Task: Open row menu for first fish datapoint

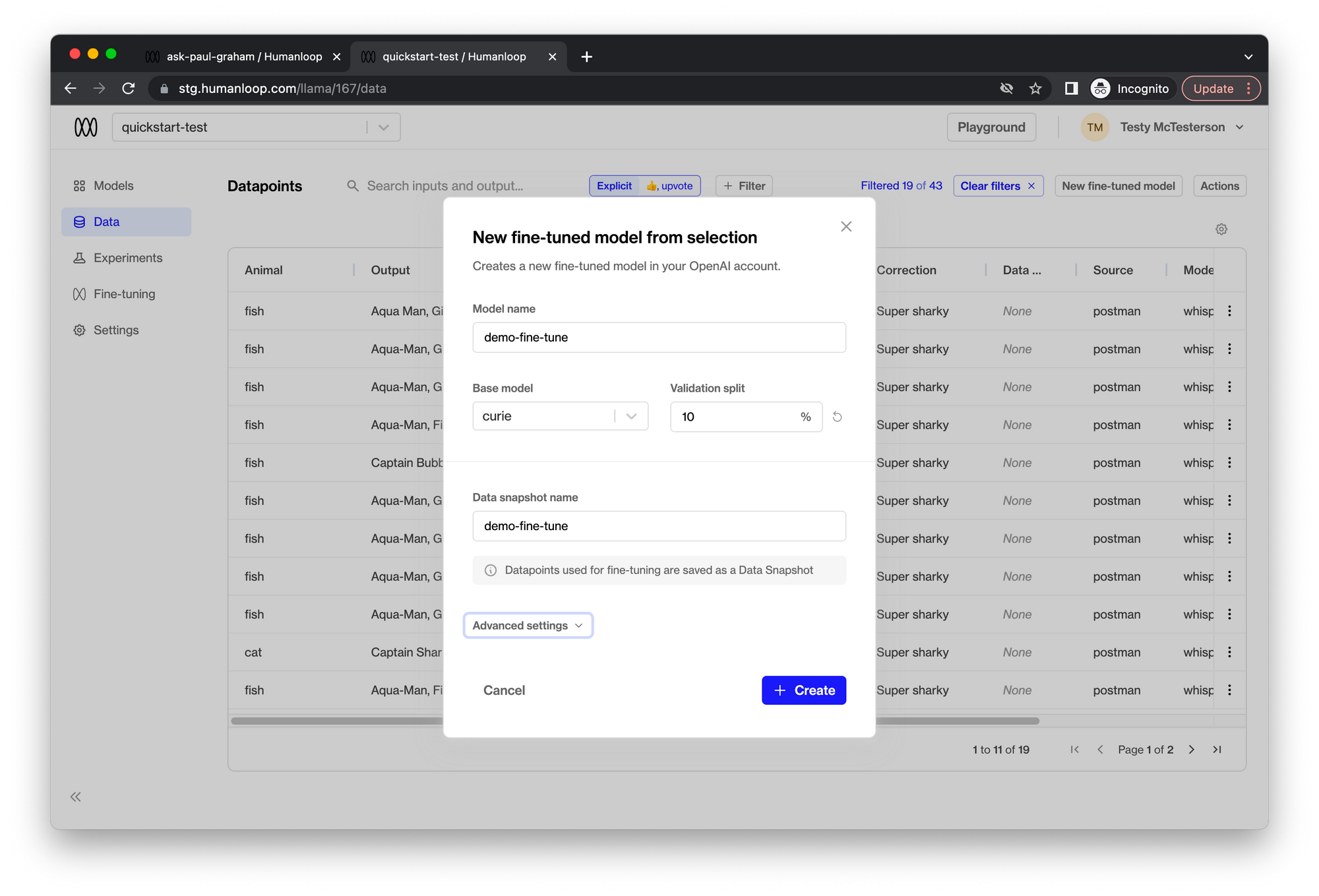Action: click(1229, 311)
